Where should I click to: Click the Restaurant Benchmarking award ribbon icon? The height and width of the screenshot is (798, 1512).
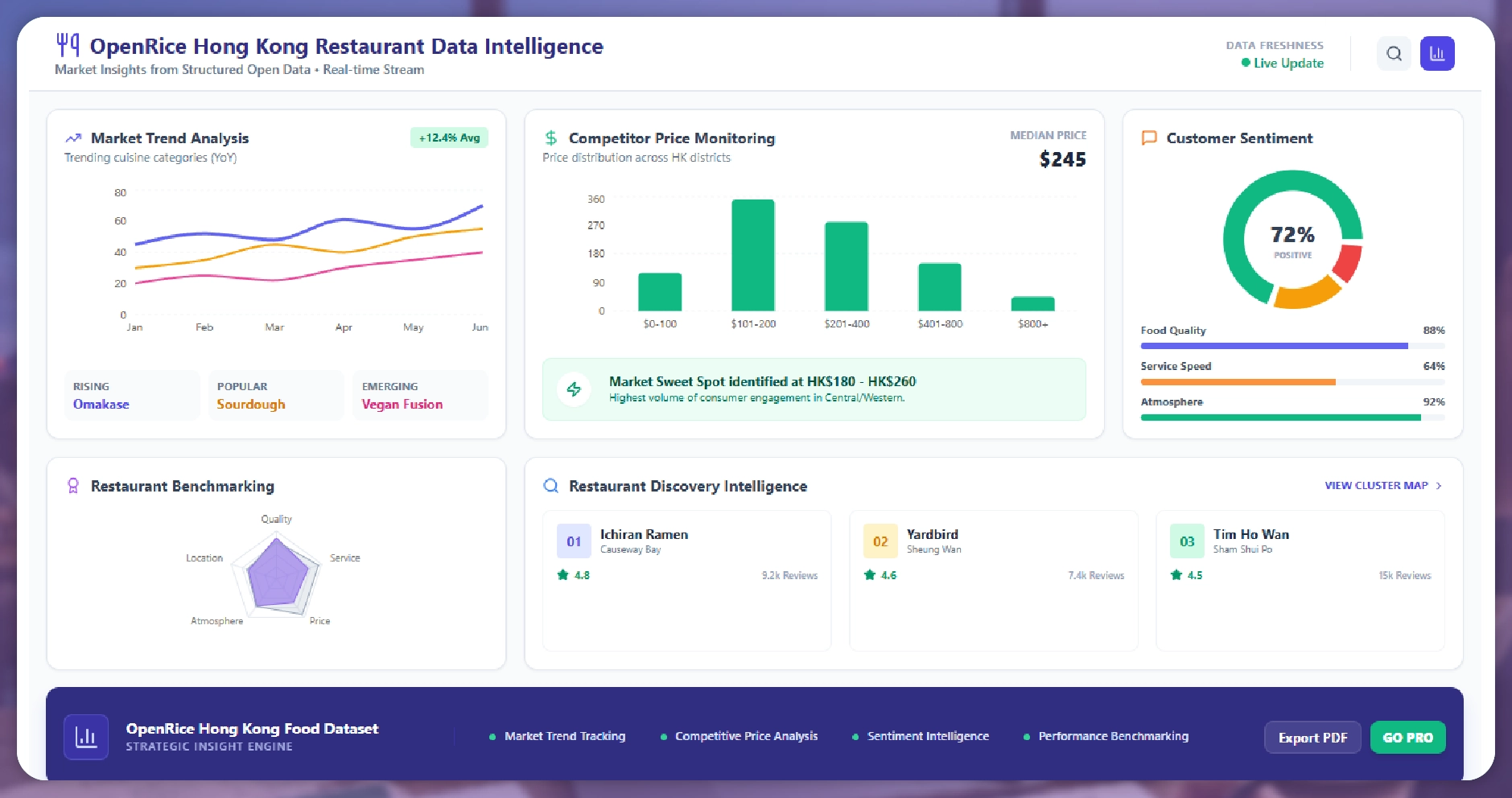[x=73, y=486]
